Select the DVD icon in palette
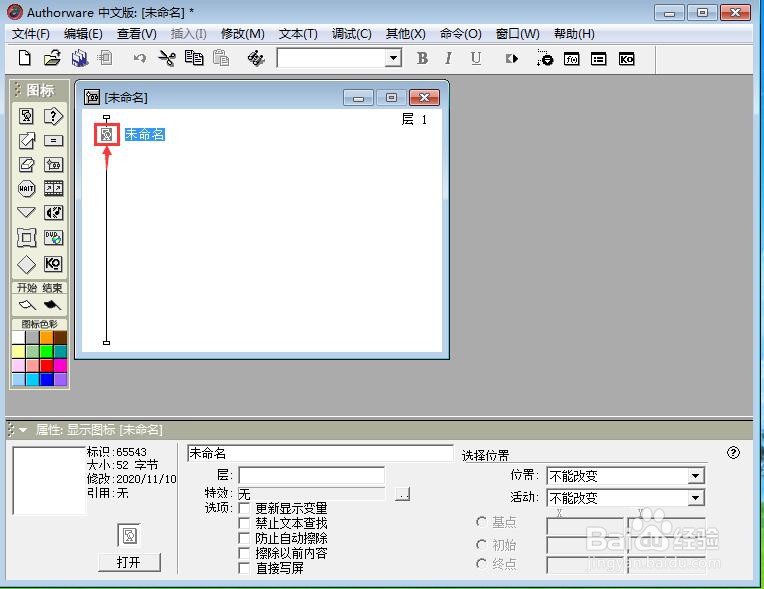This screenshot has height=589, width=764. (x=53, y=237)
